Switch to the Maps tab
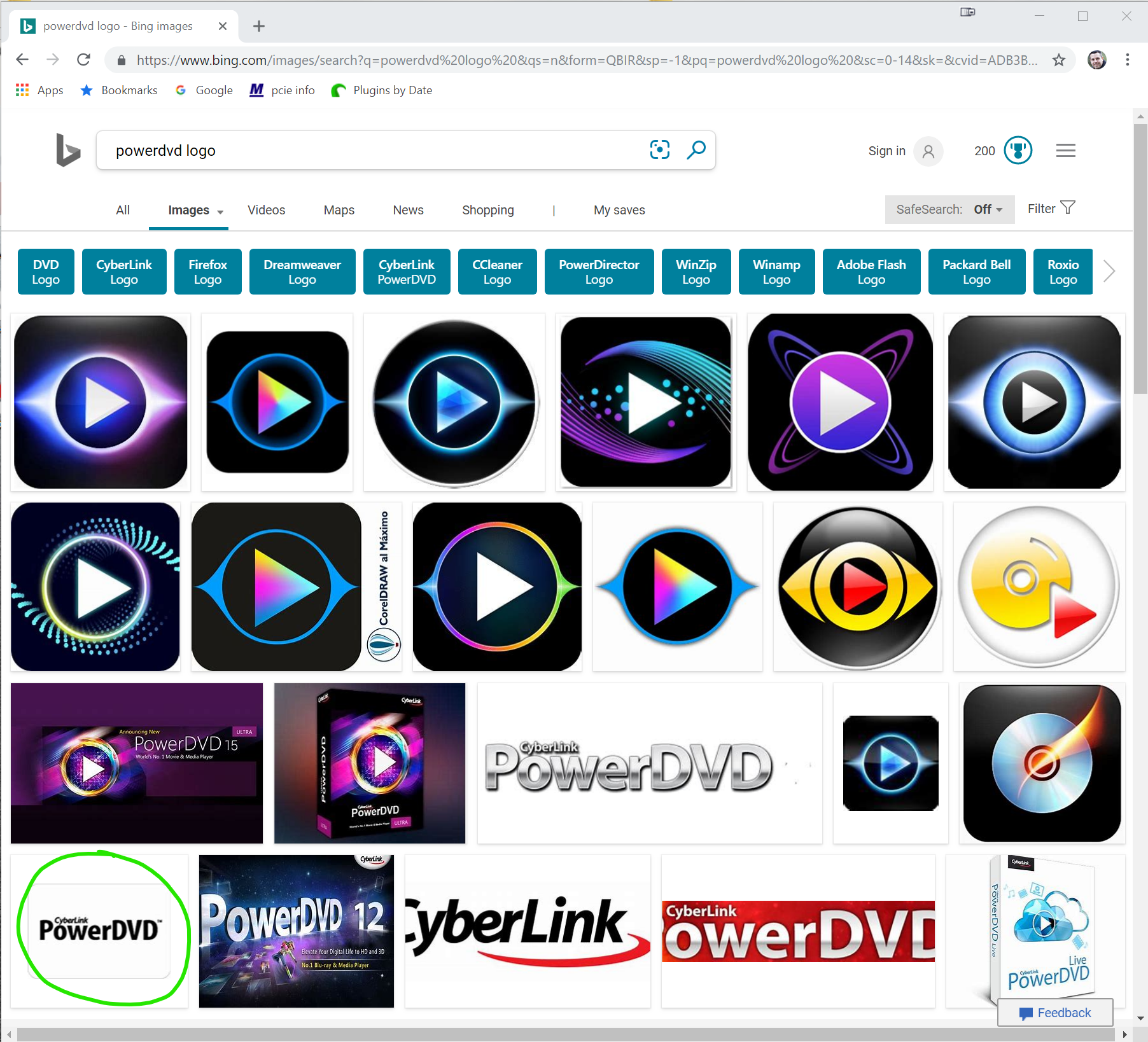1148x1042 pixels. click(x=339, y=210)
